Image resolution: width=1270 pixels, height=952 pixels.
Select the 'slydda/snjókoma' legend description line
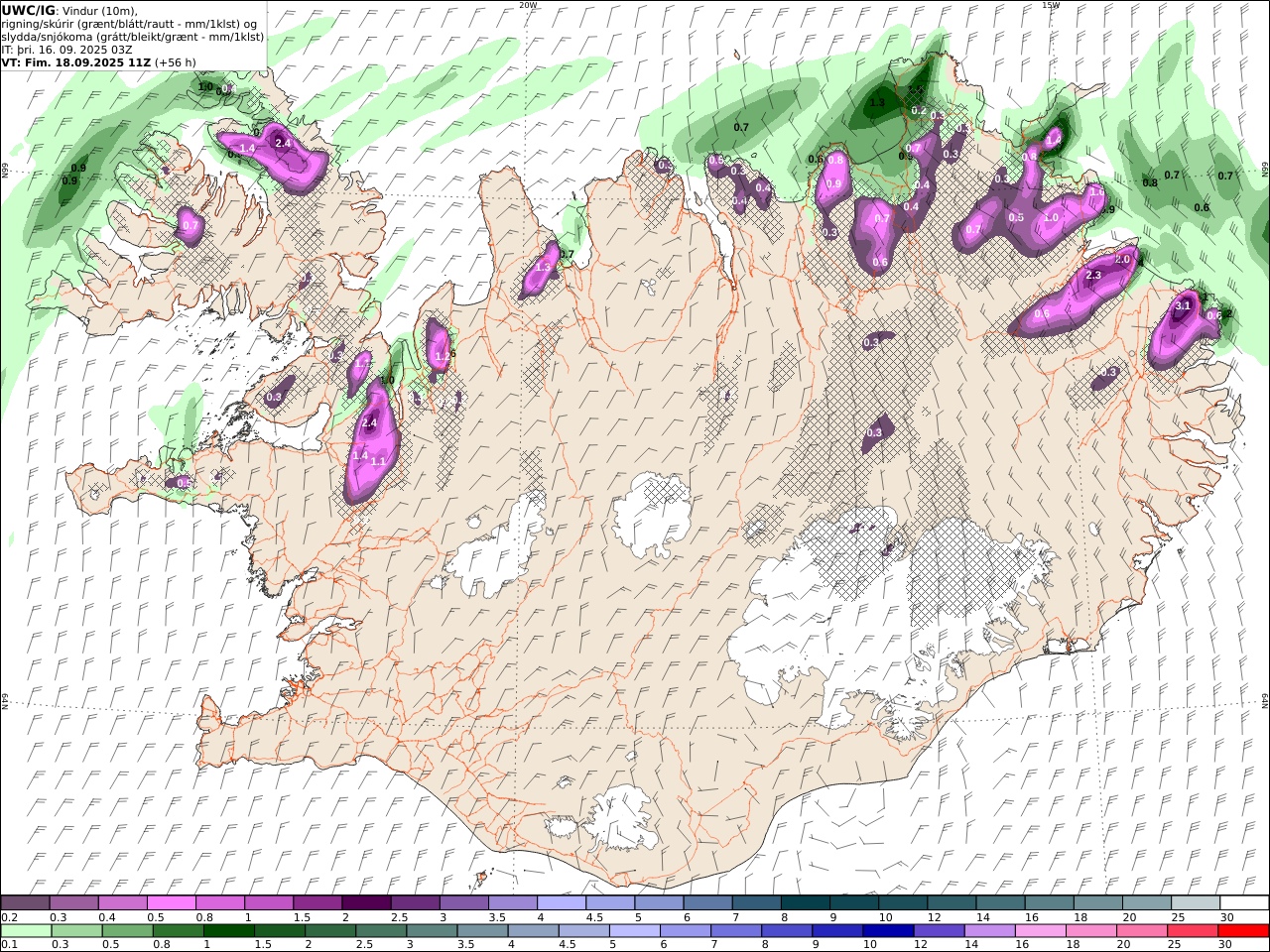(x=132, y=36)
